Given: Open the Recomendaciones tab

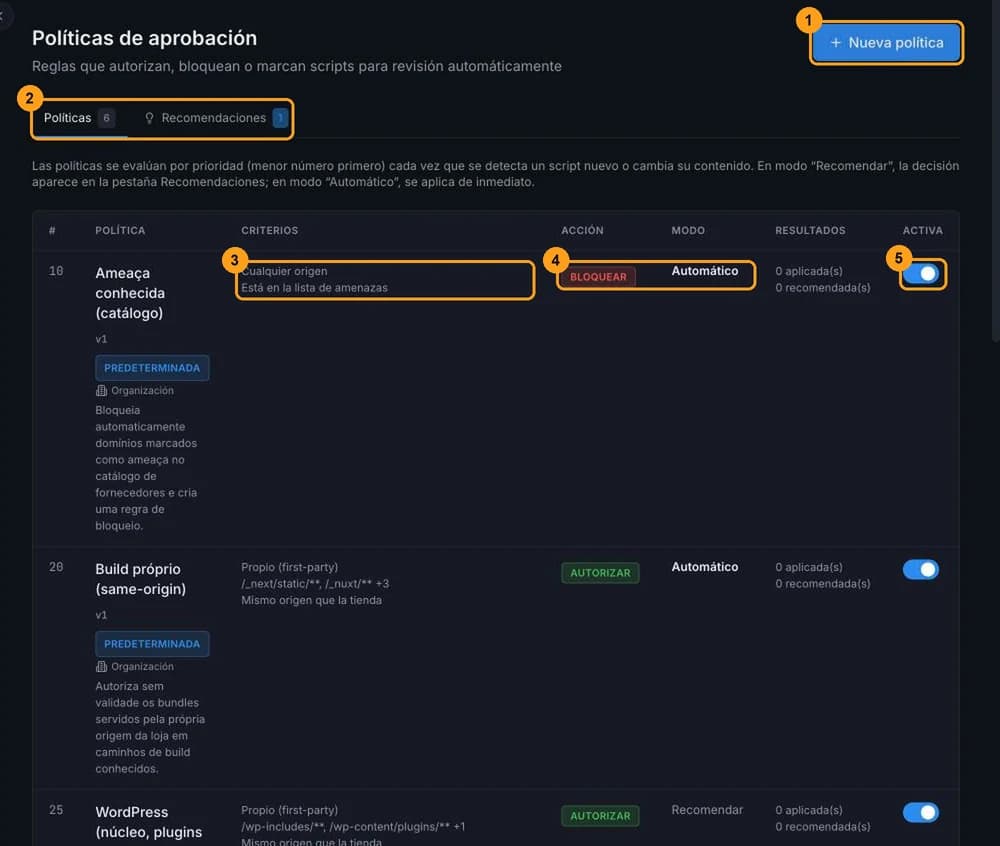Looking at the screenshot, I should click(x=216, y=118).
